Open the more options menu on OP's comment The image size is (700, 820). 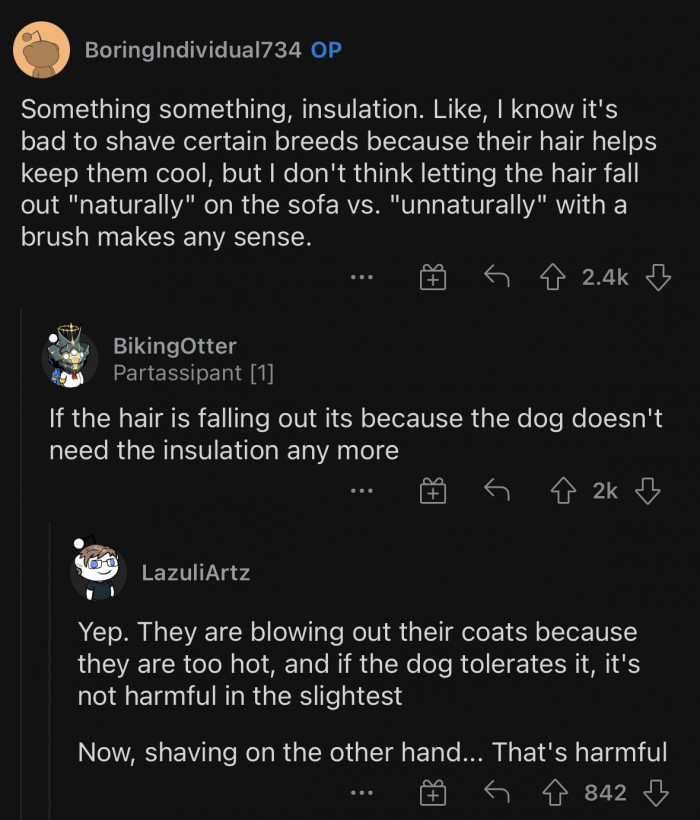click(x=360, y=277)
